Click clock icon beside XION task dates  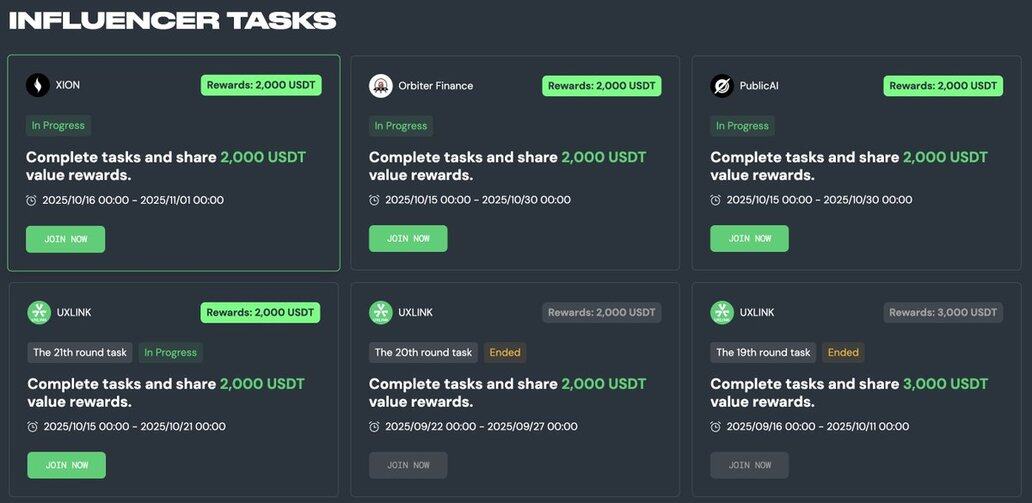31,200
